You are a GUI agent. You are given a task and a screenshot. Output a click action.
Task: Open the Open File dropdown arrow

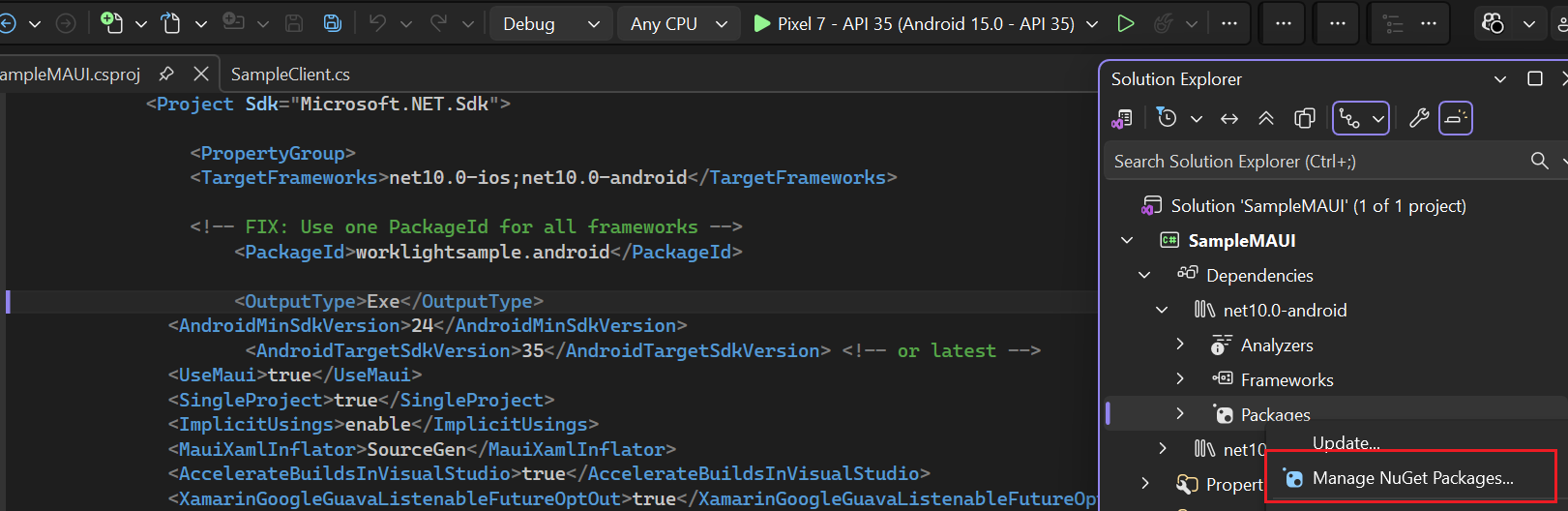[201, 23]
